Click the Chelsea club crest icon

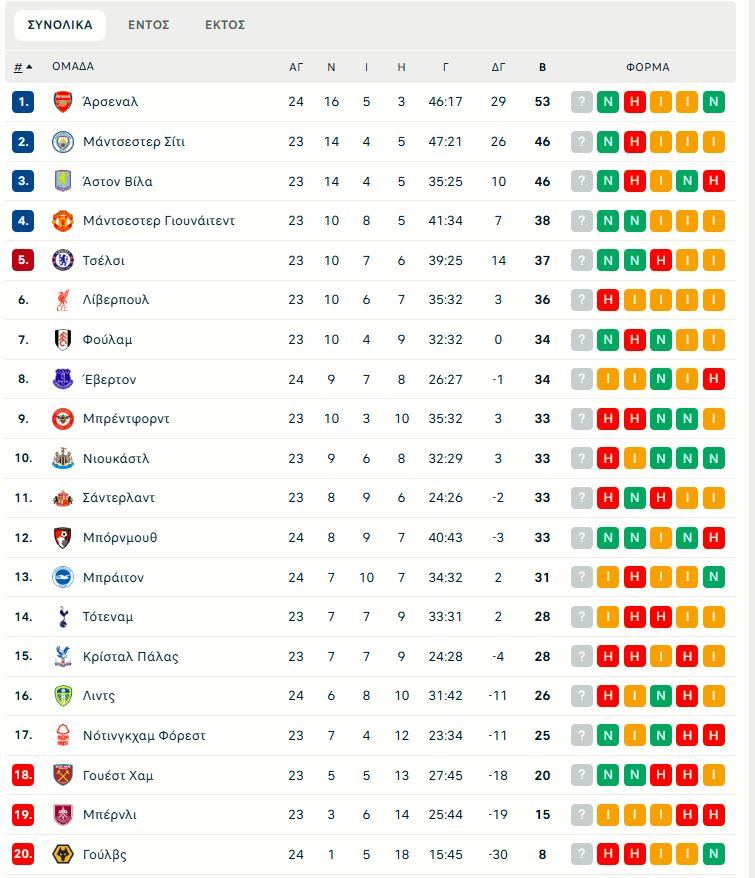[63, 260]
